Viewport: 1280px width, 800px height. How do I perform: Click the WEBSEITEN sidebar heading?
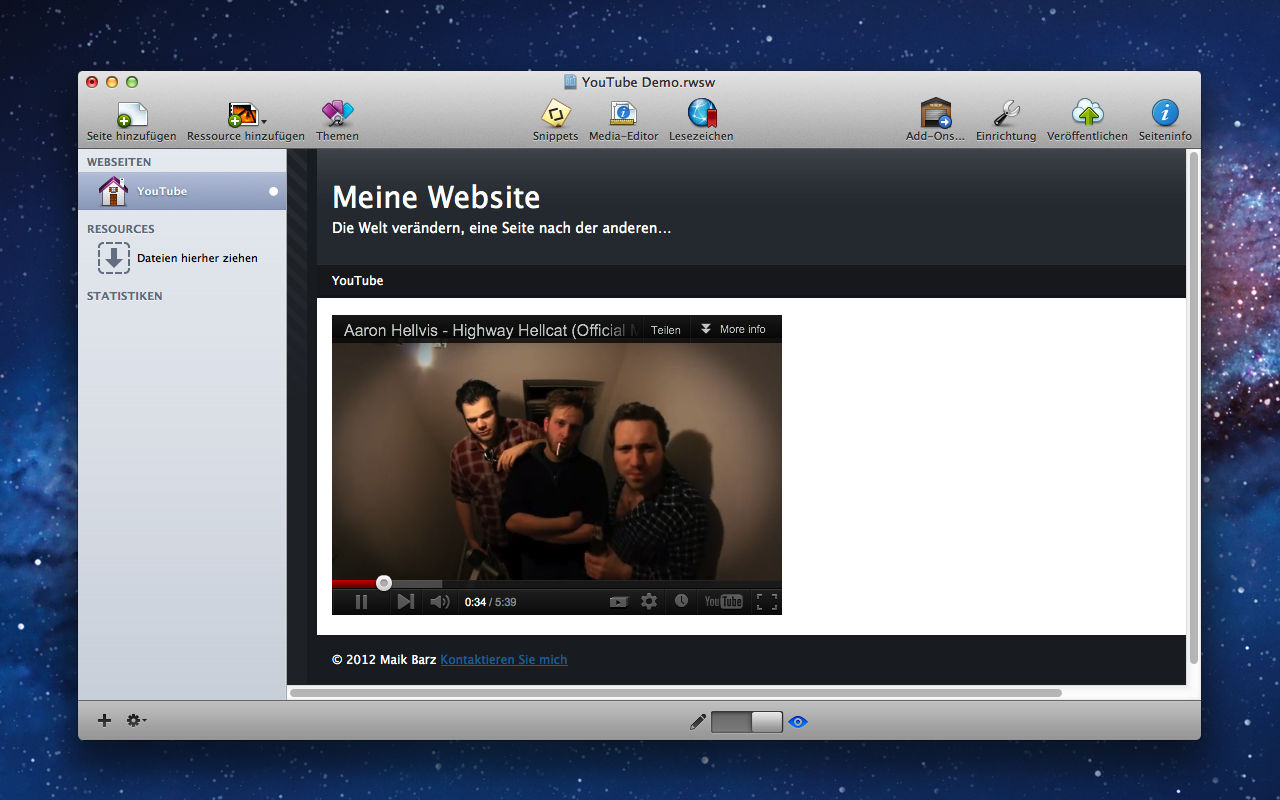click(119, 162)
